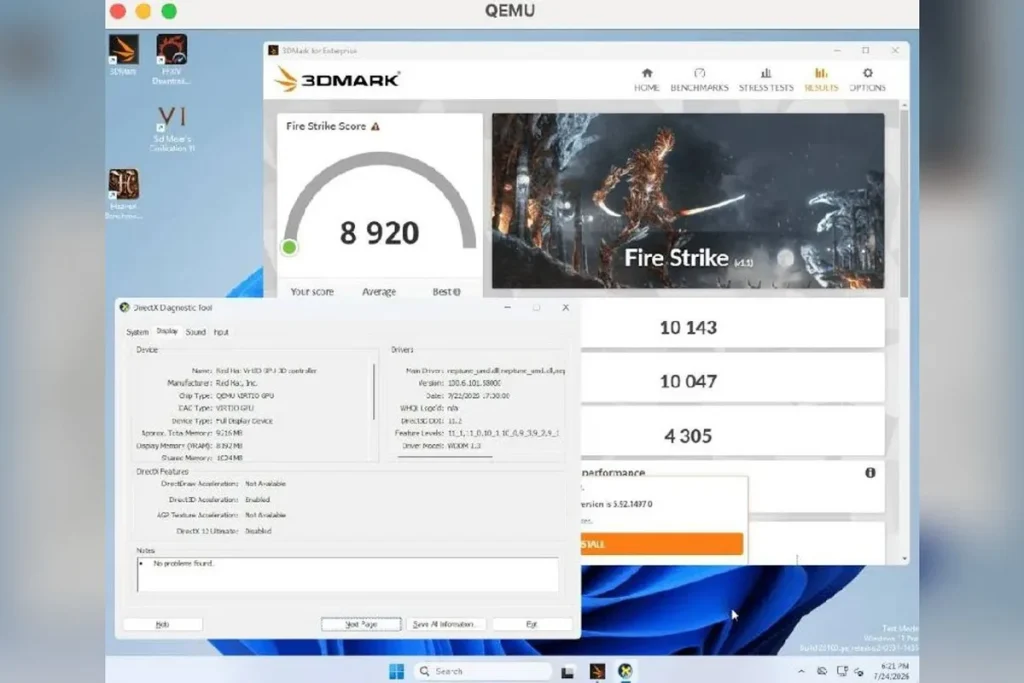1024x683 pixels.
Task: Click the Notes box 'No problems found'
Action: click(x=347, y=574)
